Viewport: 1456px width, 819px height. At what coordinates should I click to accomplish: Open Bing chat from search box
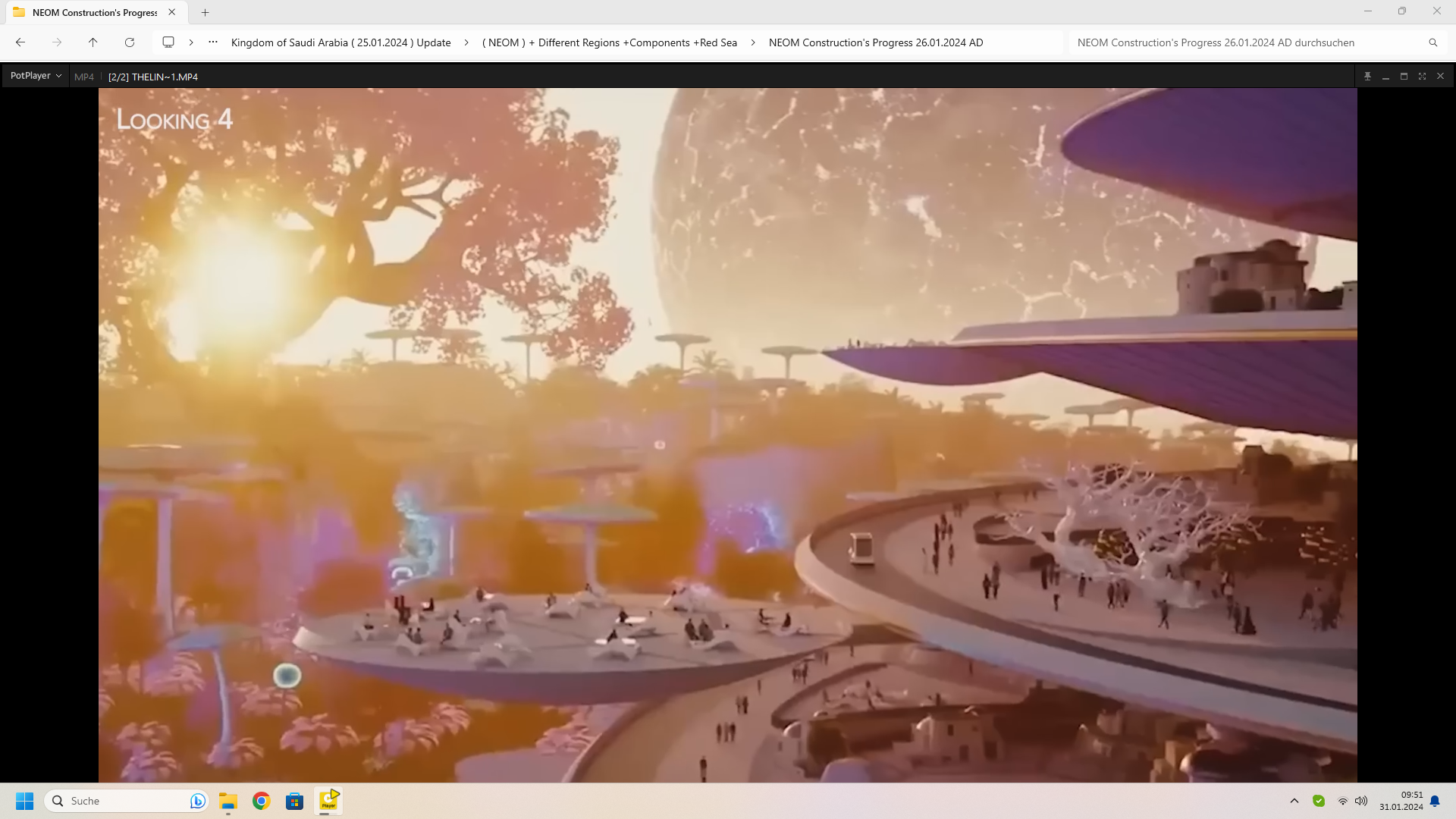click(197, 801)
